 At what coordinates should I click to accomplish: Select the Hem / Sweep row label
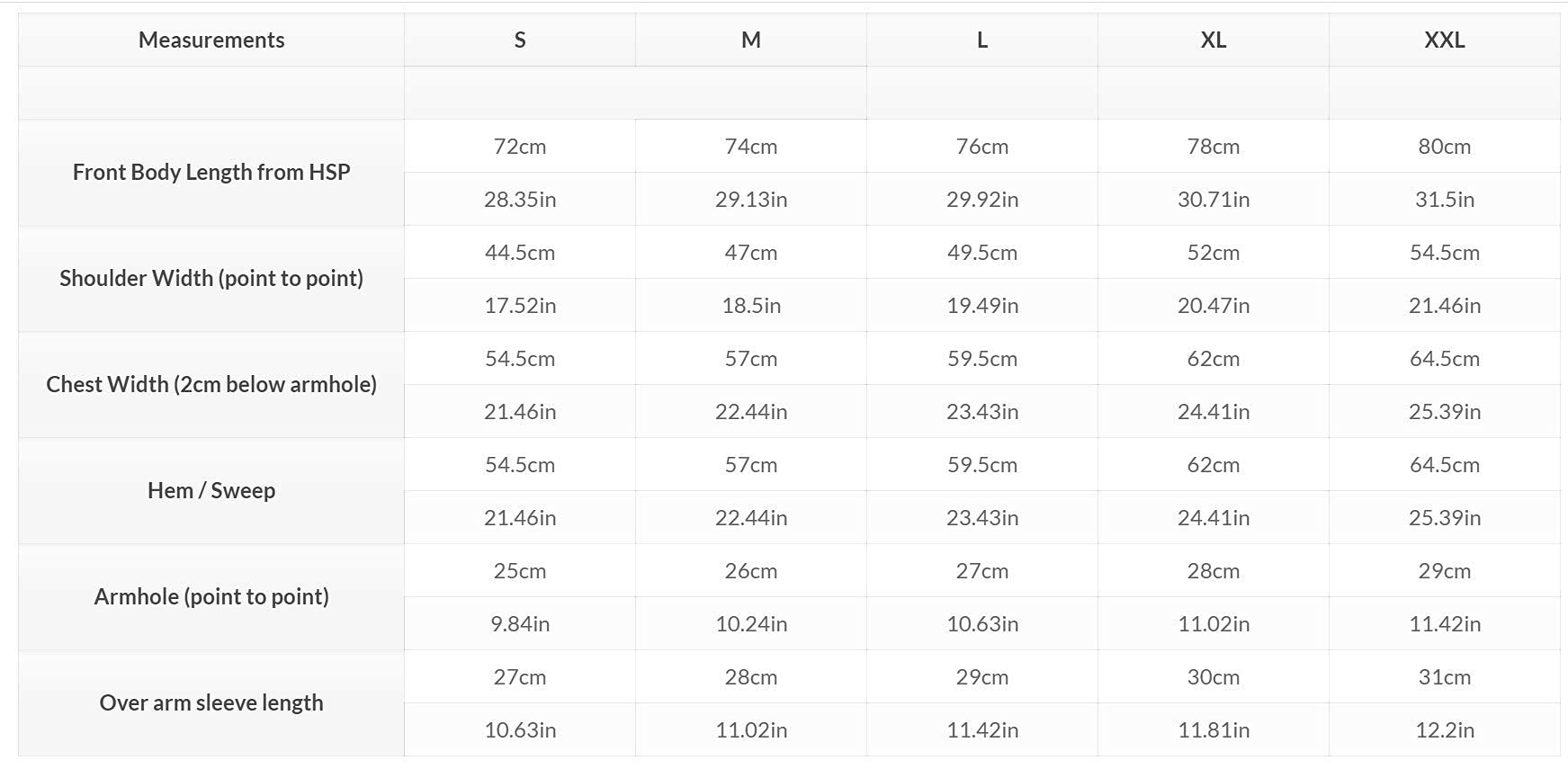pos(211,490)
